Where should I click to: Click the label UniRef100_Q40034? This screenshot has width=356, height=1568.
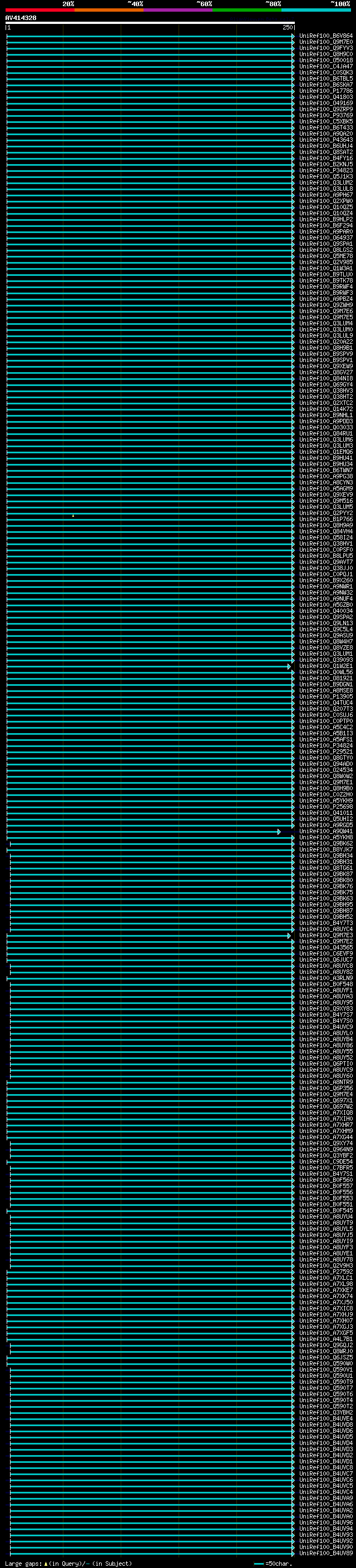(x=325, y=611)
